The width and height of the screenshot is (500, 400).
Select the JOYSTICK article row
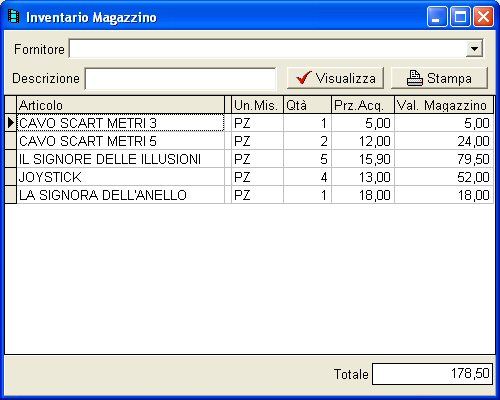tap(249, 177)
